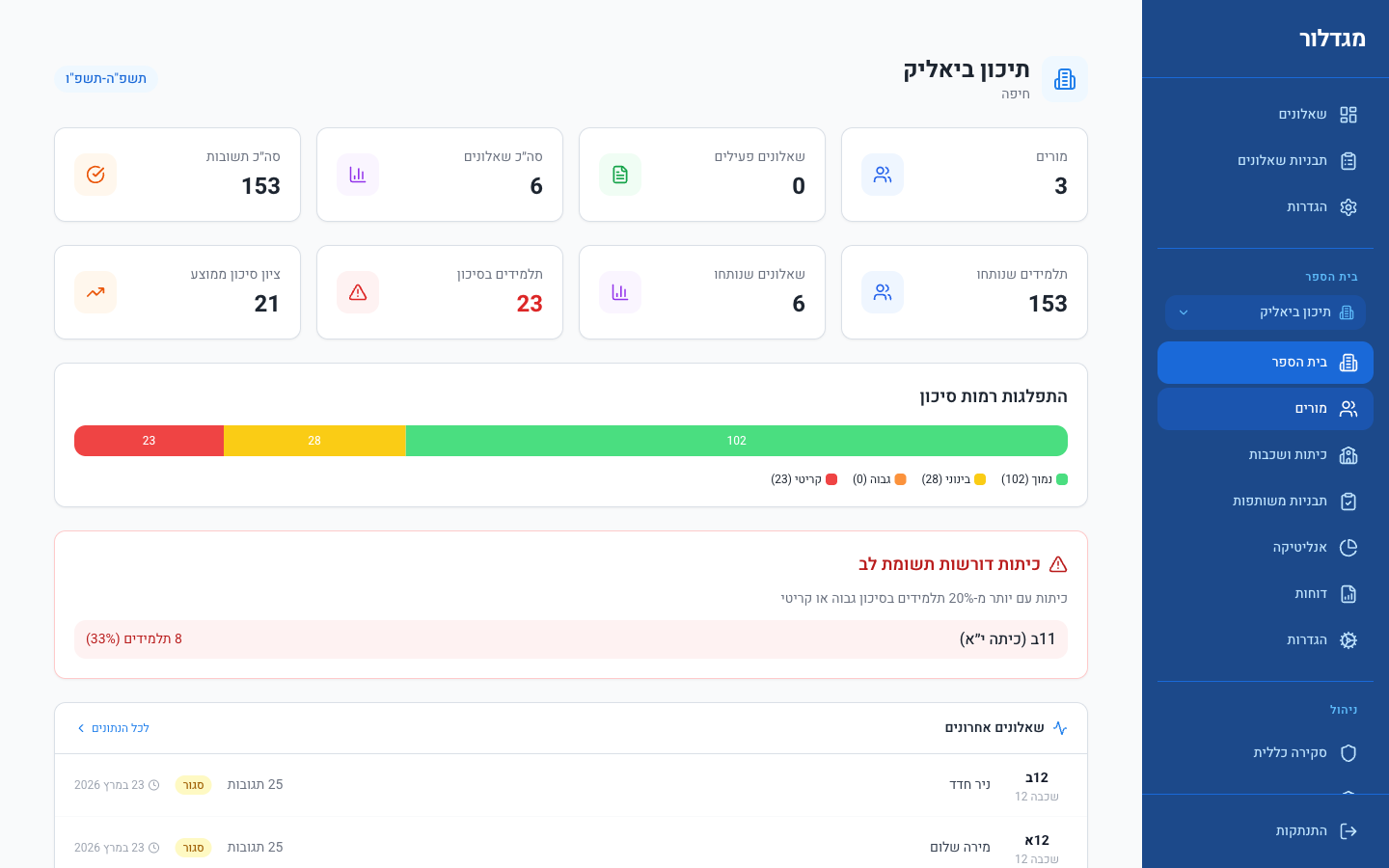The width and height of the screenshot is (1389, 868).
Task: Click the yellow 28 segment of the risk bar
Action: click(x=314, y=441)
